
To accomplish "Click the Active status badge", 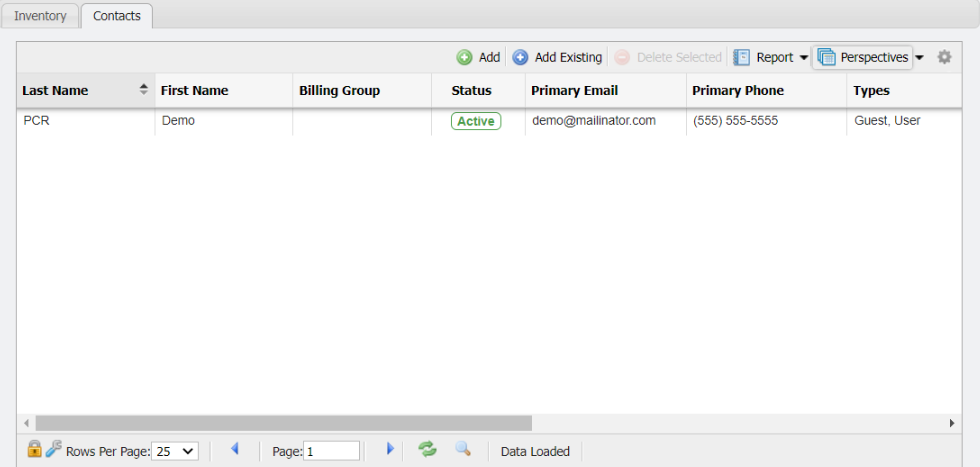I will [476, 121].
